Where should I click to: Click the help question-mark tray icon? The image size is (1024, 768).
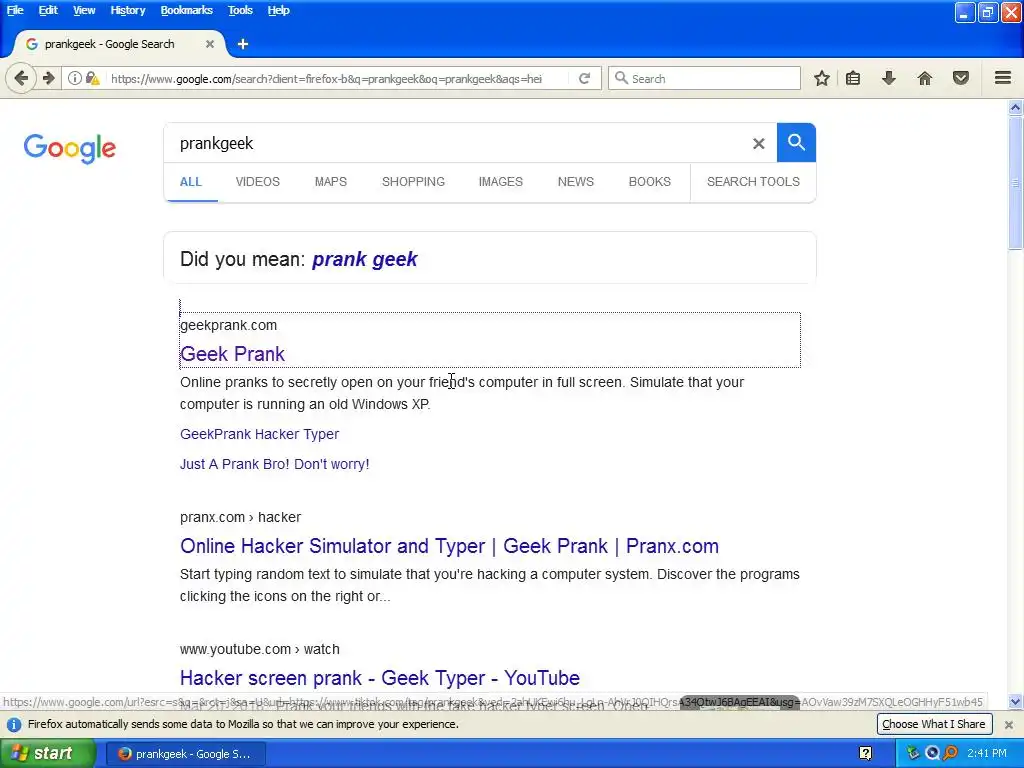(x=865, y=754)
